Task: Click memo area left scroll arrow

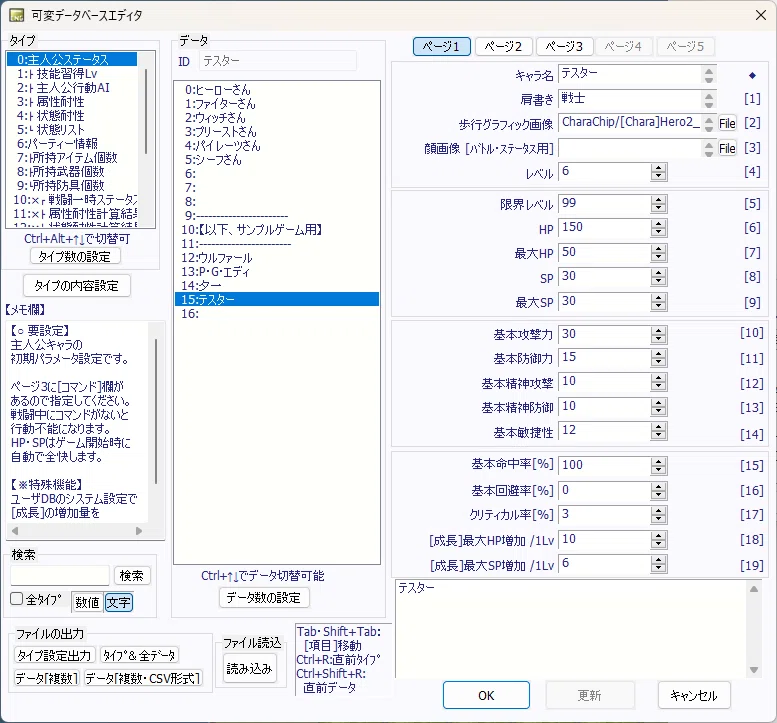Action: coord(15,531)
